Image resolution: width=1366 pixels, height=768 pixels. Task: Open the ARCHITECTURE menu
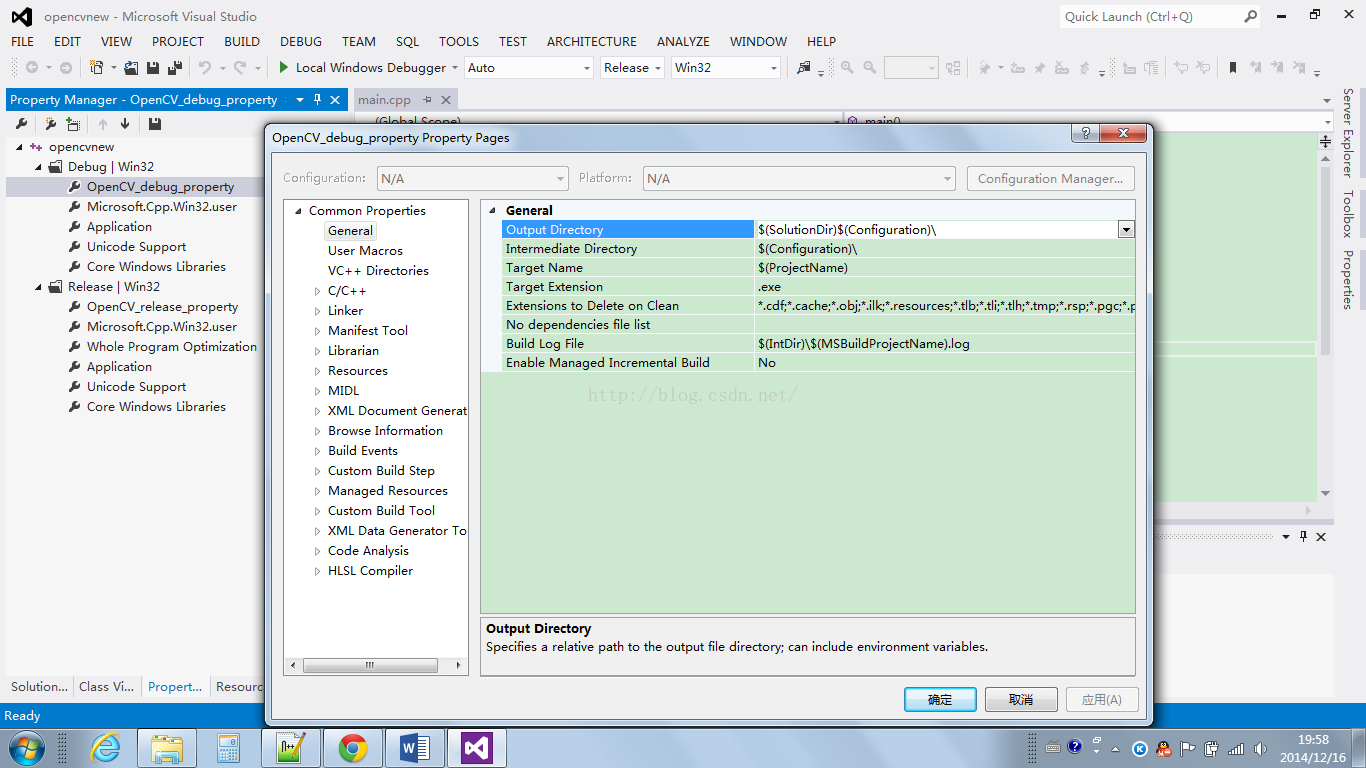592,41
